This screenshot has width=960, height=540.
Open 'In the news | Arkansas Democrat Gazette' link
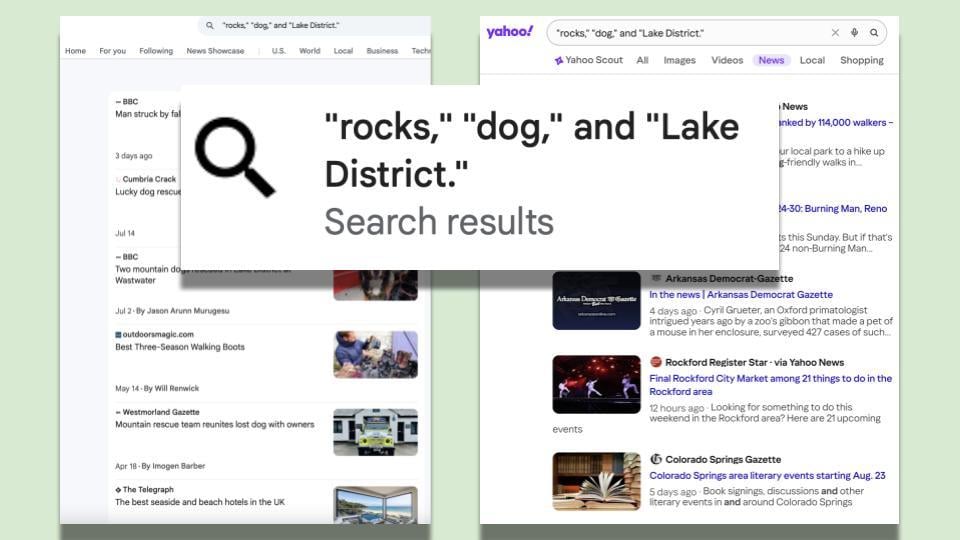click(741, 294)
